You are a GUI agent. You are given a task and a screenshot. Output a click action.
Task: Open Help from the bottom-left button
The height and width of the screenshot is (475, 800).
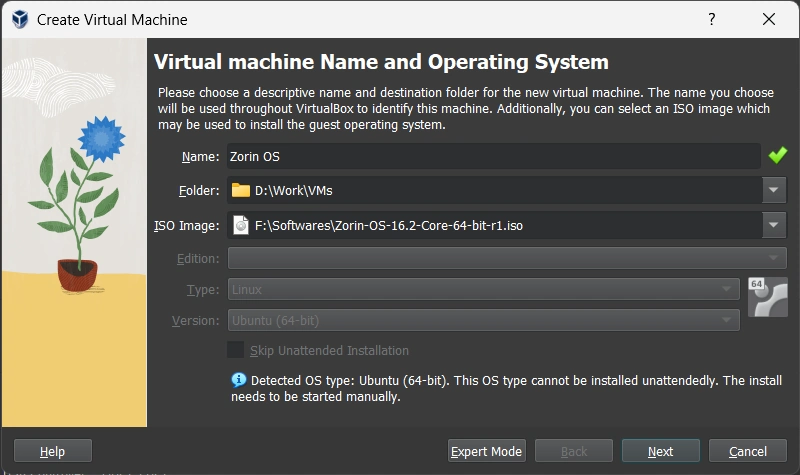(52, 451)
